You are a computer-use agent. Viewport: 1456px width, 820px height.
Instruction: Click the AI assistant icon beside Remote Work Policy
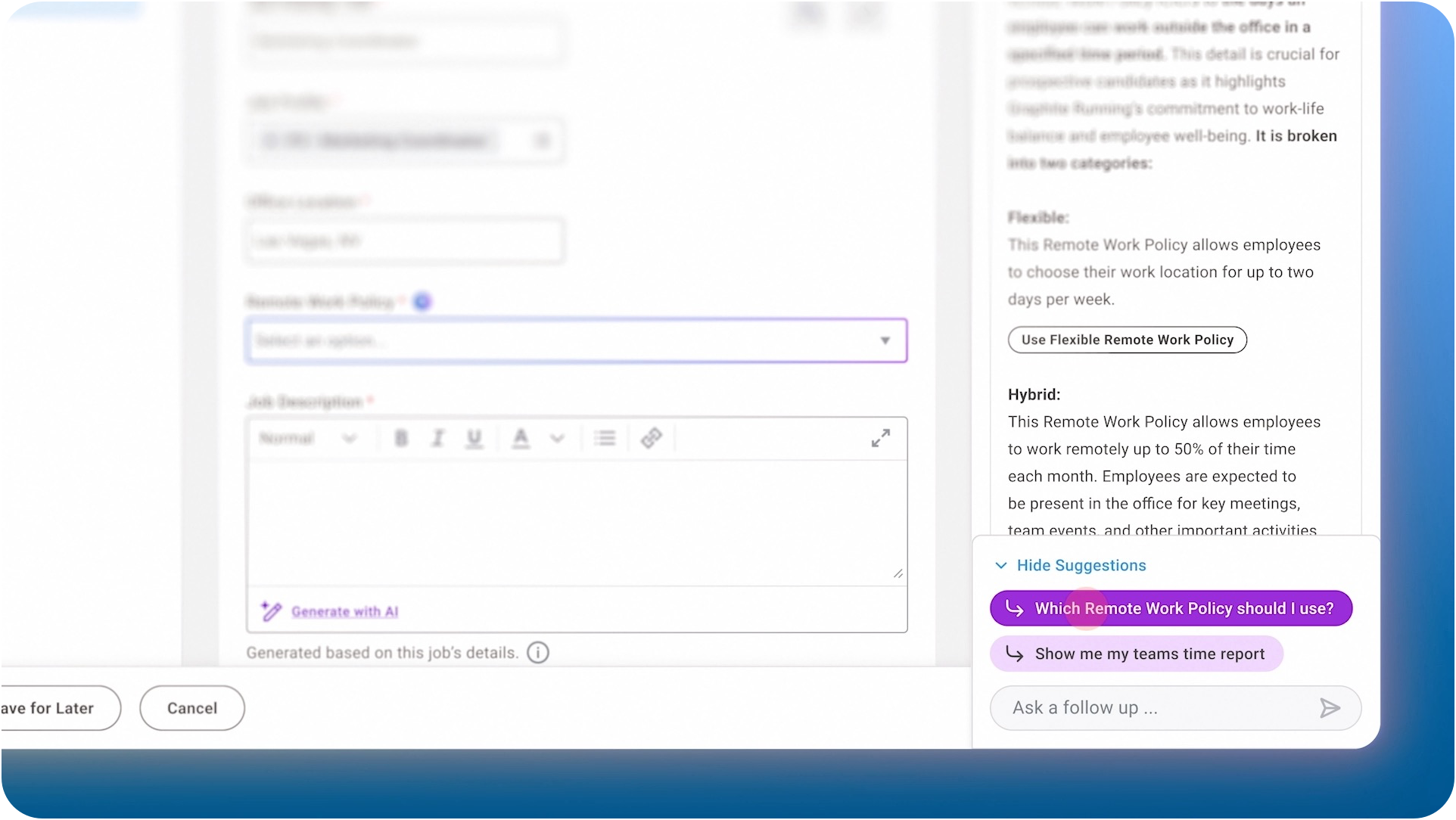422,301
